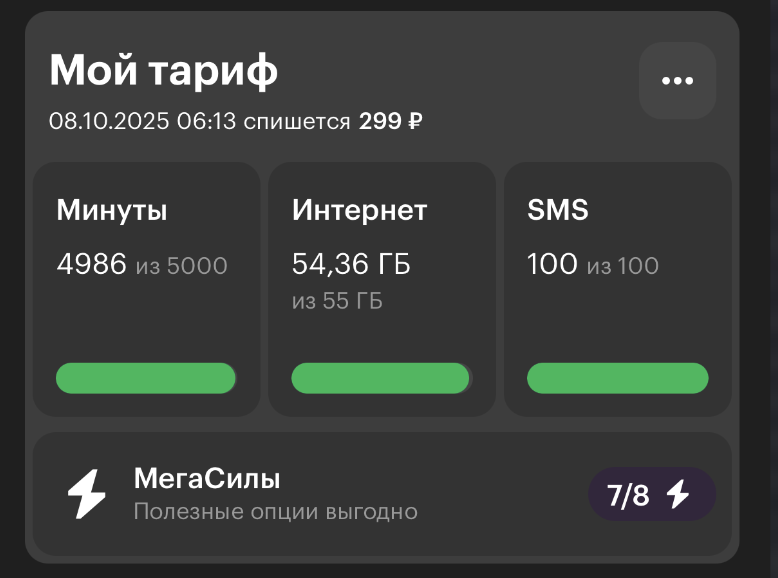Open the МегаСилы label
Viewport: 778px width, 578px height.
207,478
